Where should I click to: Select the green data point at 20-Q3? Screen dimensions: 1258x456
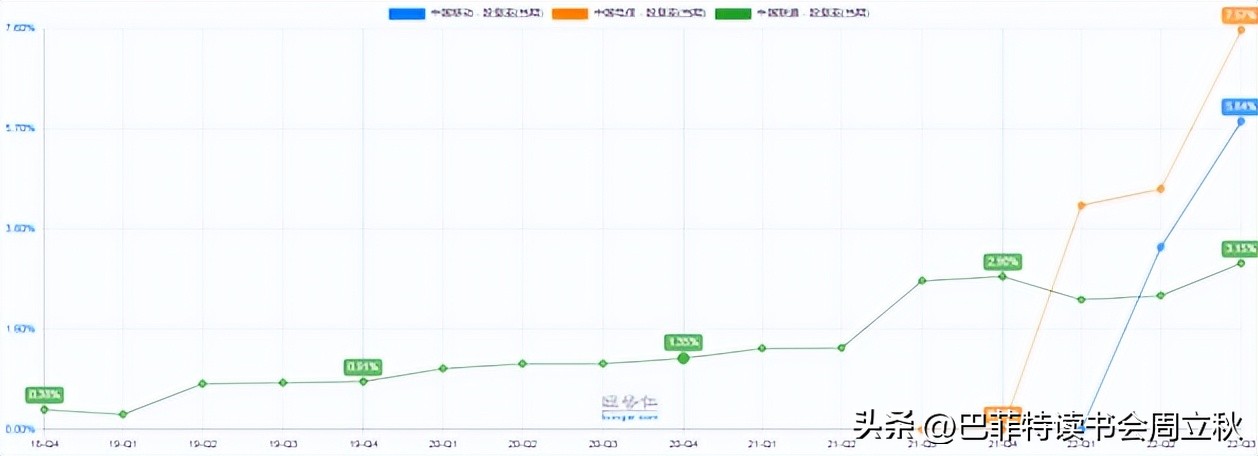pyautogui.click(x=603, y=364)
